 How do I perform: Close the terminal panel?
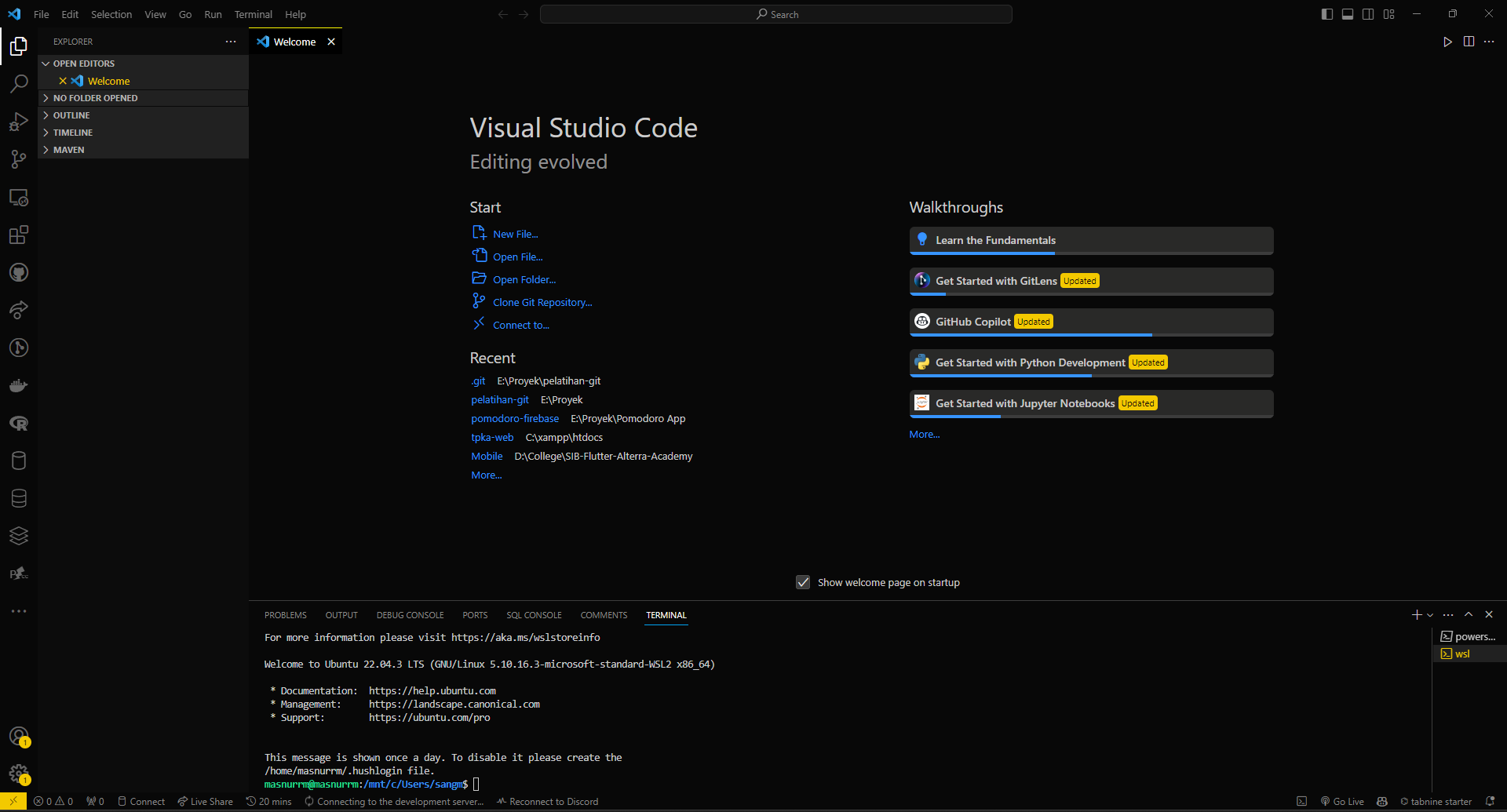click(1489, 615)
